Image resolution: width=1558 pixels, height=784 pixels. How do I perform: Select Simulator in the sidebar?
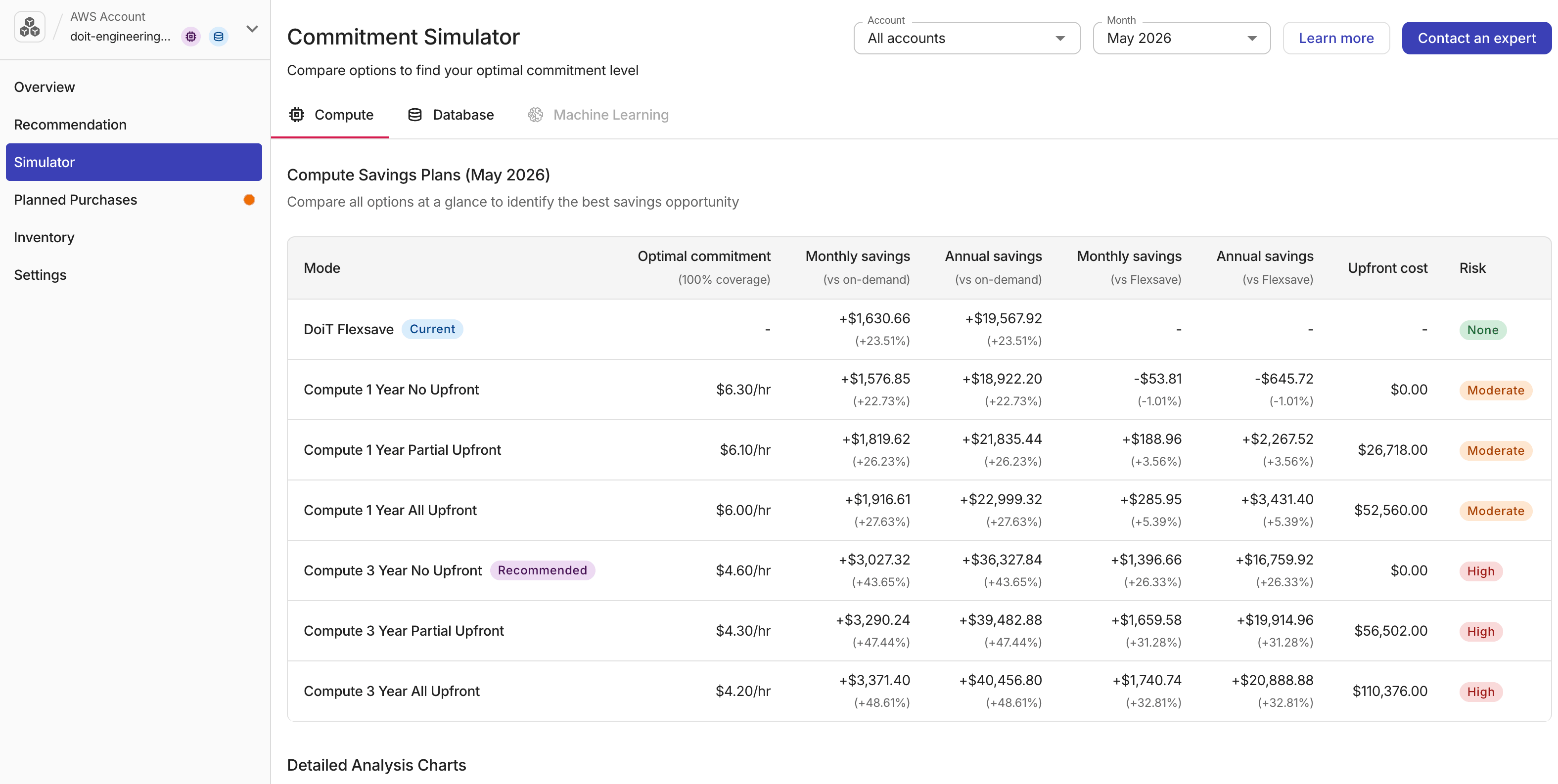tap(134, 162)
